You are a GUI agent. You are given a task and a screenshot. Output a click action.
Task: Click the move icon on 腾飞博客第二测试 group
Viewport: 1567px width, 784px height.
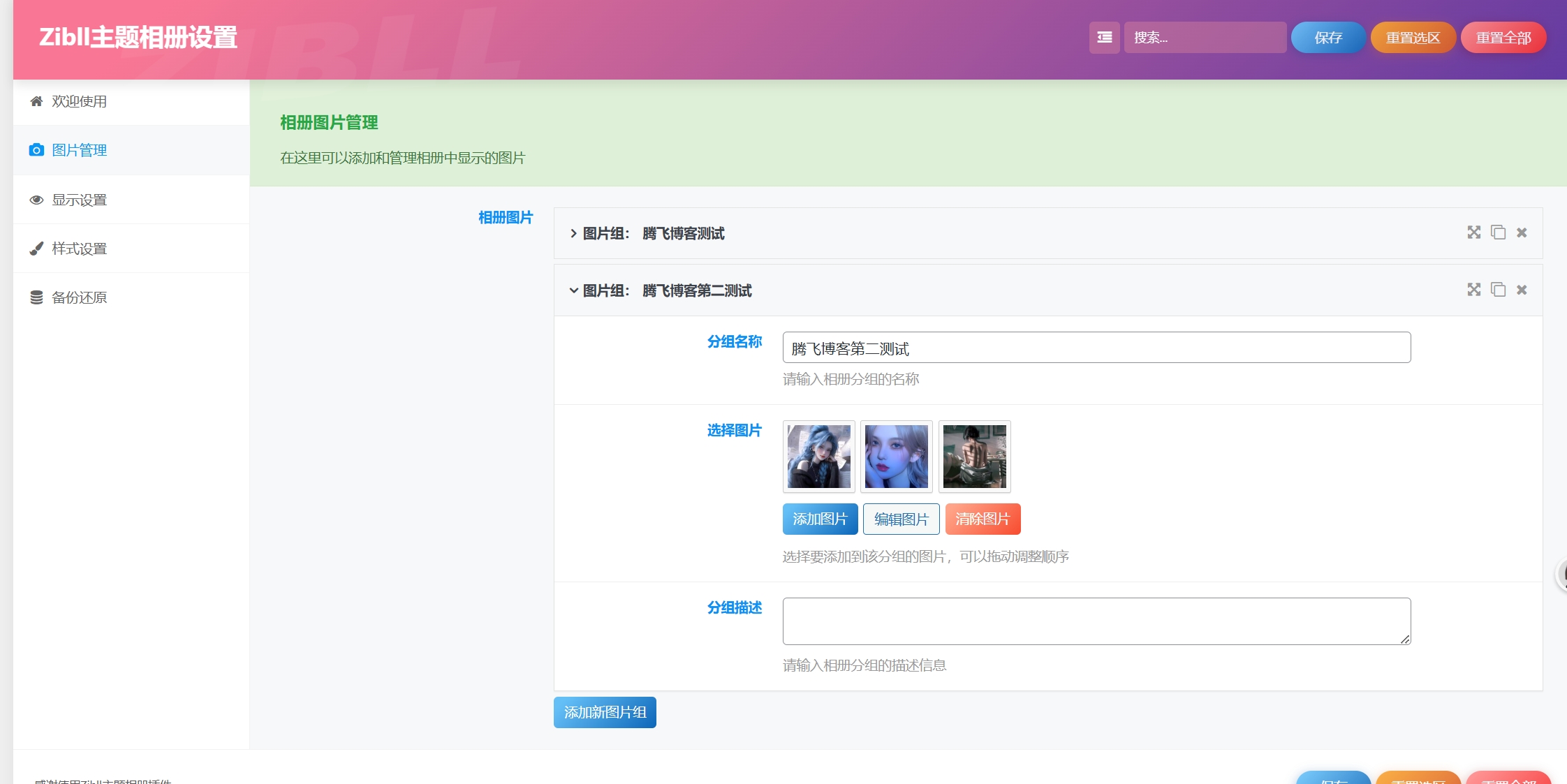[x=1473, y=290]
